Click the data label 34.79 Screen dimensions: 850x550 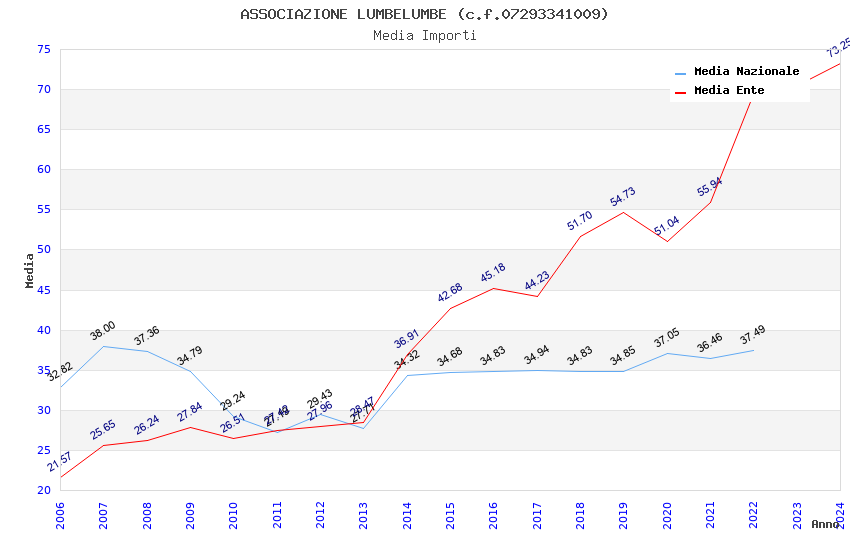190,355
